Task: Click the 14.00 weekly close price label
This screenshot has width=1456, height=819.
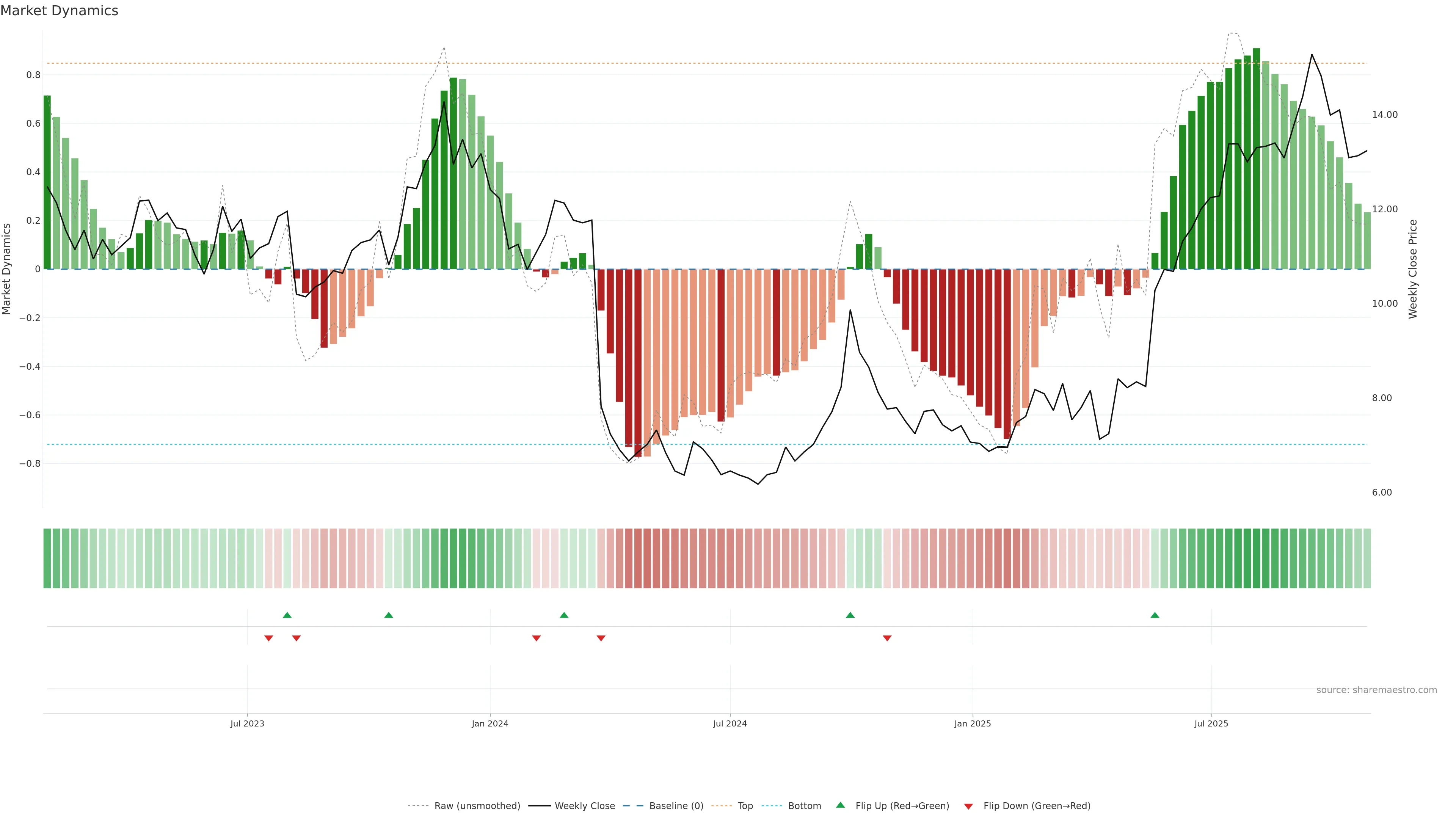Action: click(1384, 115)
